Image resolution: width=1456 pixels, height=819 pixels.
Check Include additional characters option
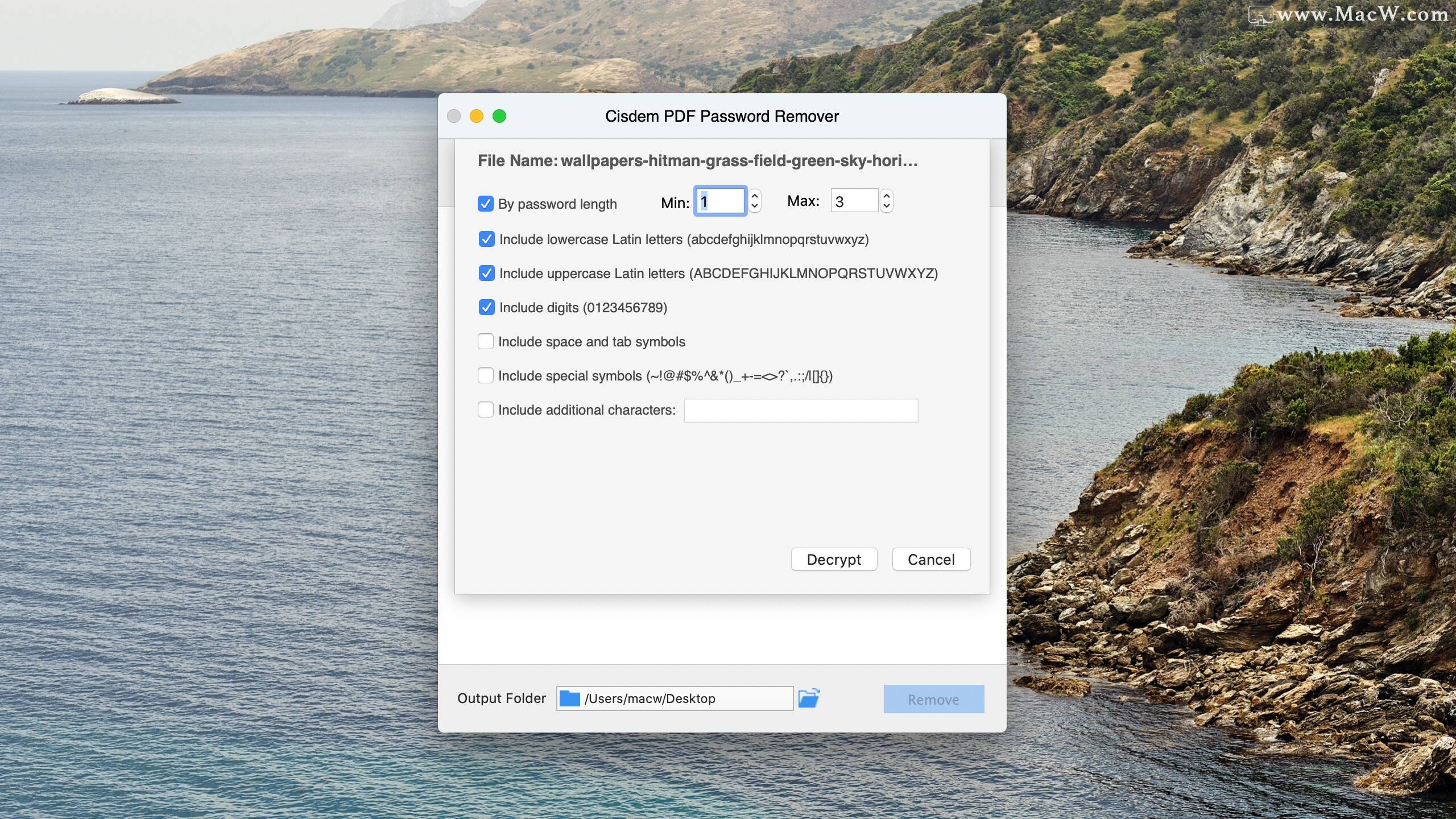[x=485, y=409]
